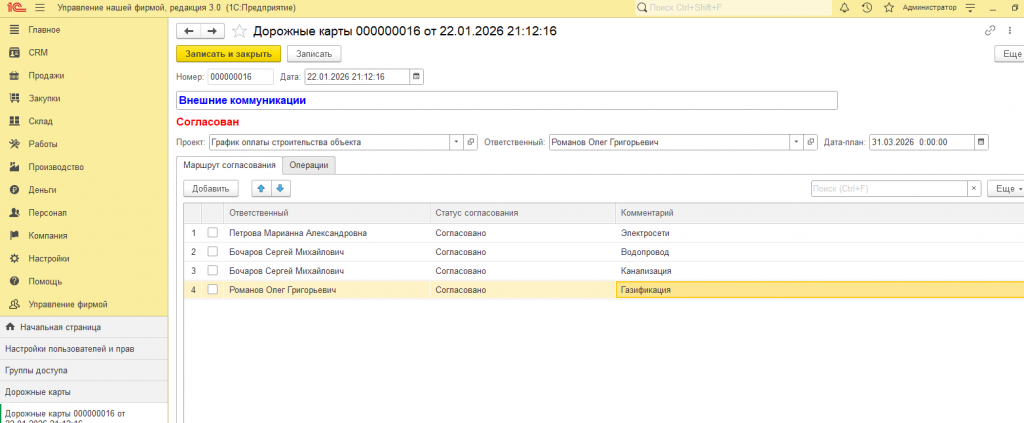Move row up with blue arrow
Image resolution: width=1024 pixels, height=423 pixels.
261,189
